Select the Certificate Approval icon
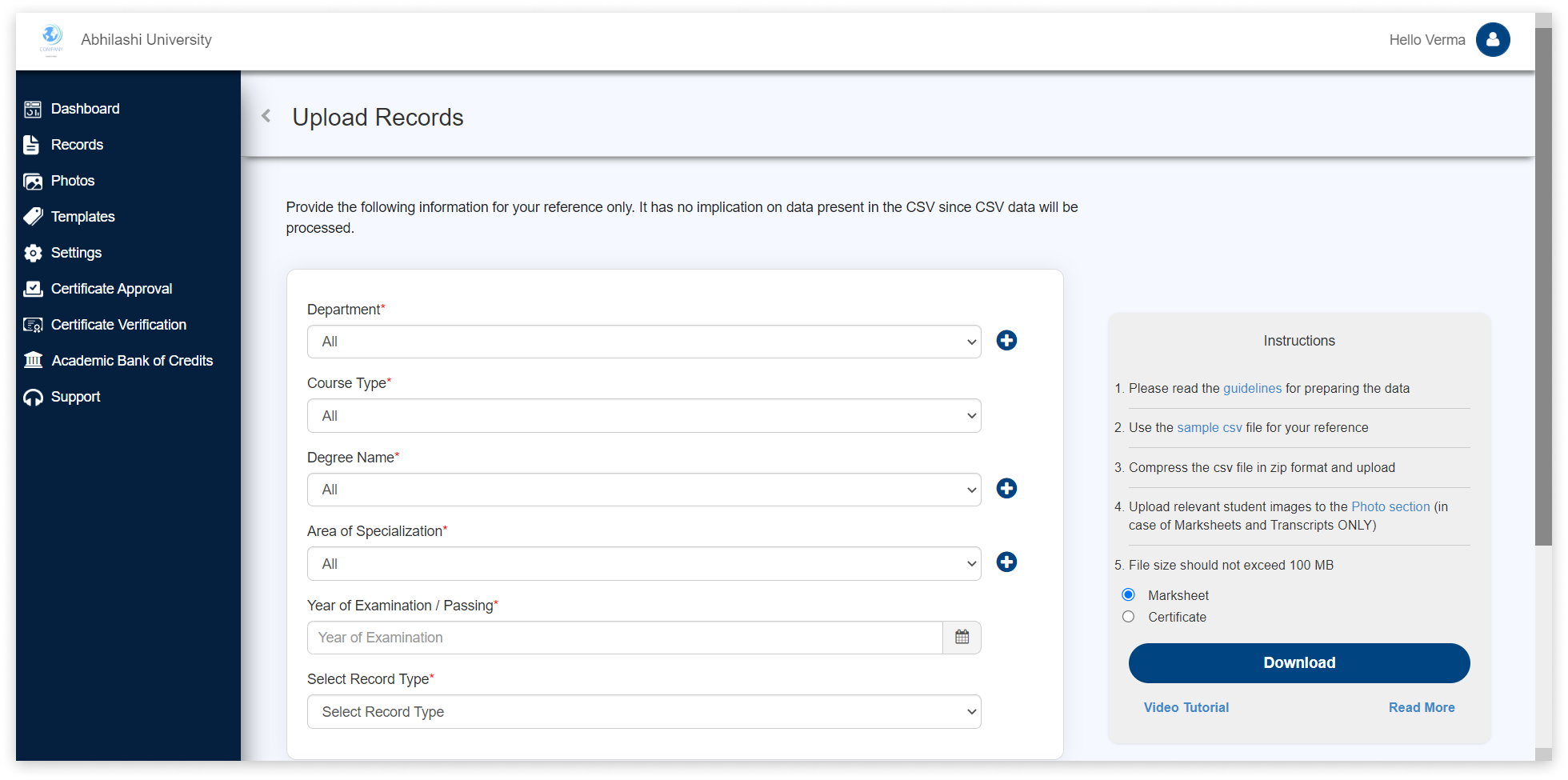This screenshot has width=1568, height=780. click(33, 288)
